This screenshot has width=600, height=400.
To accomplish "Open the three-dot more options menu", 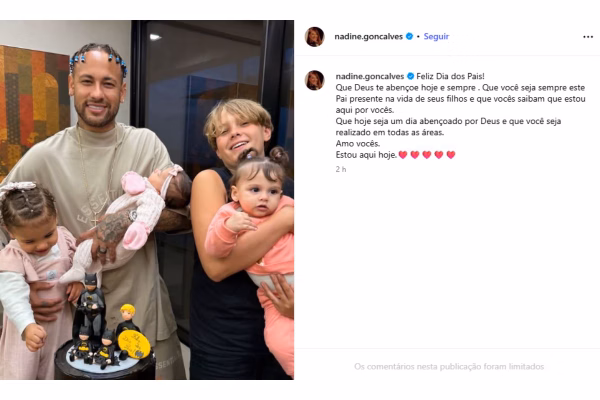I will (x=588, y=37).
